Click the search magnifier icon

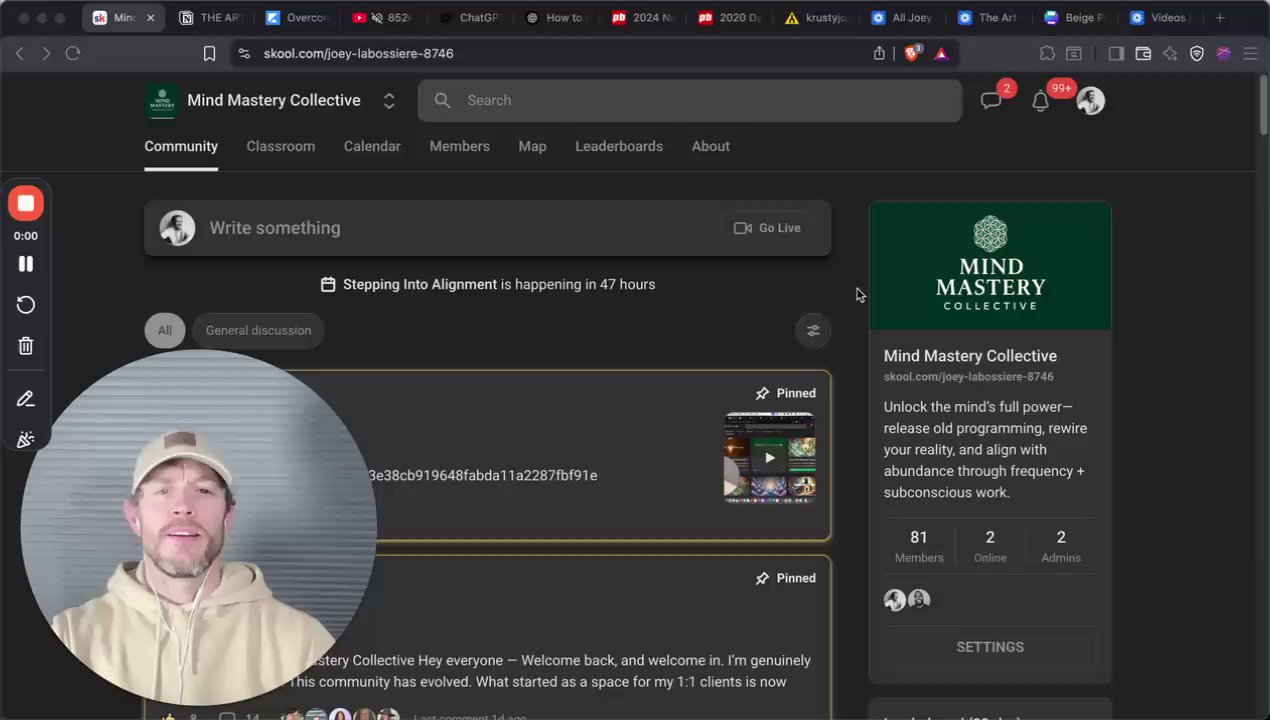coord(443,100)
